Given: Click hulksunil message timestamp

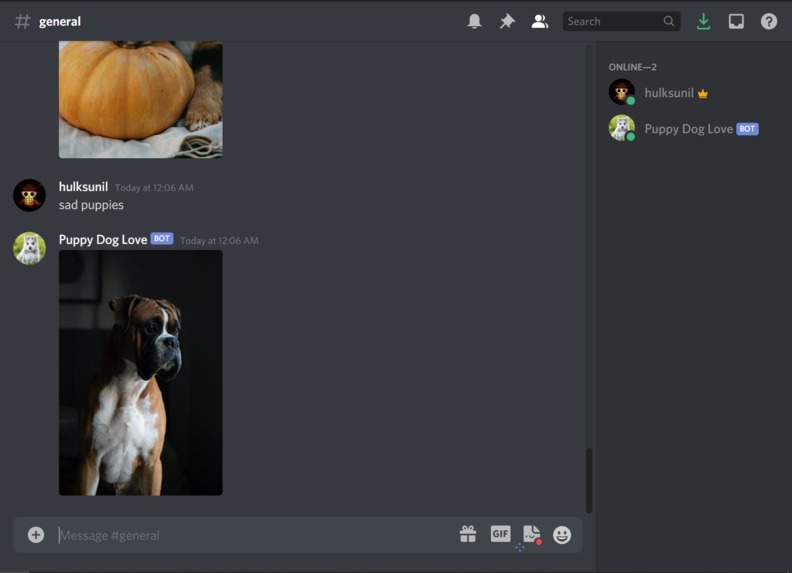Looking at the screenshot, I should (x=154, y=187).
